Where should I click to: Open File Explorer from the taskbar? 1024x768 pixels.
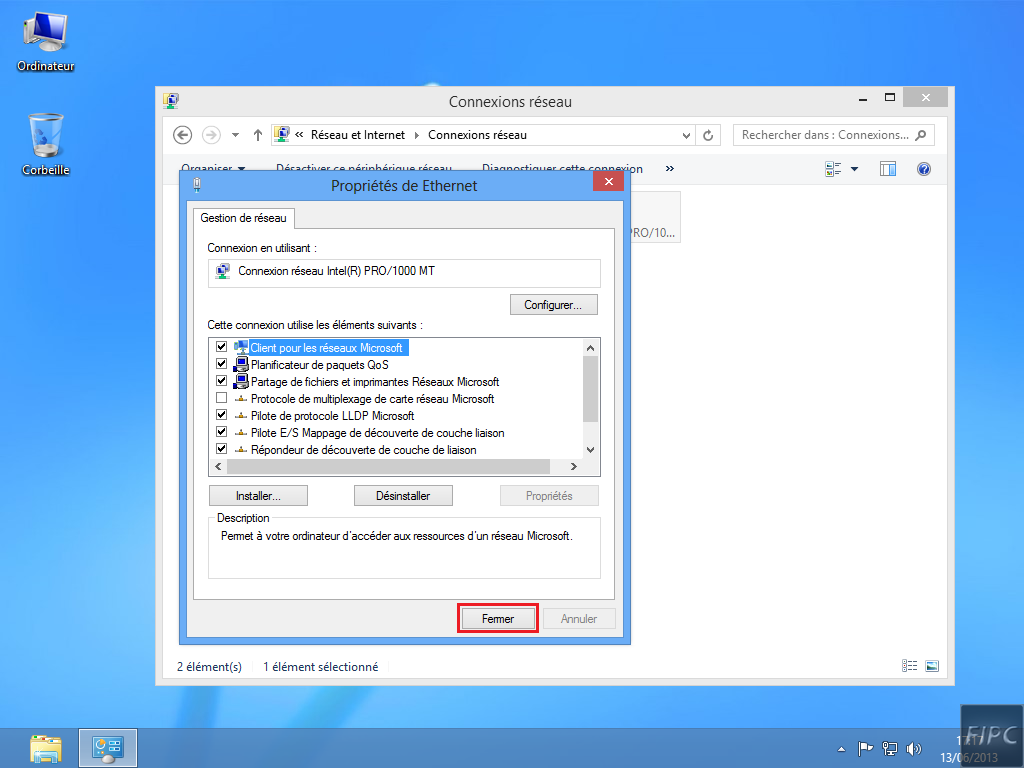[46, 748]
